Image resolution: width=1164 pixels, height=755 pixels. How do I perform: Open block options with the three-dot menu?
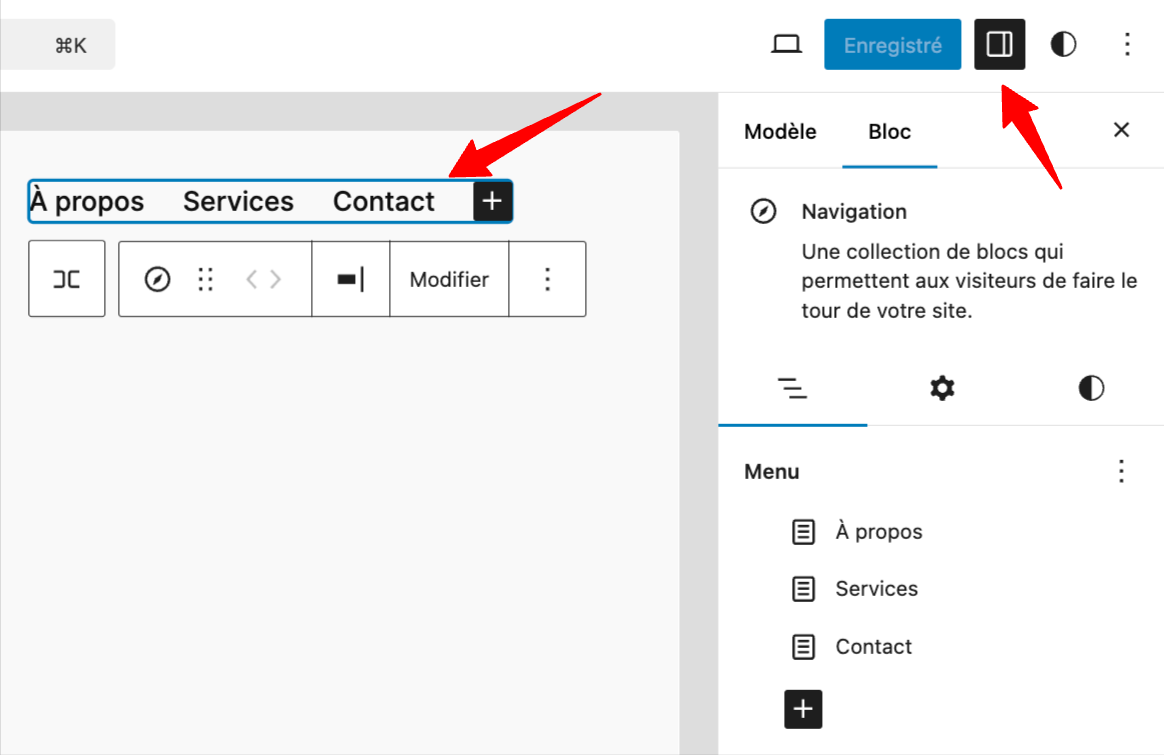(547, 279)
